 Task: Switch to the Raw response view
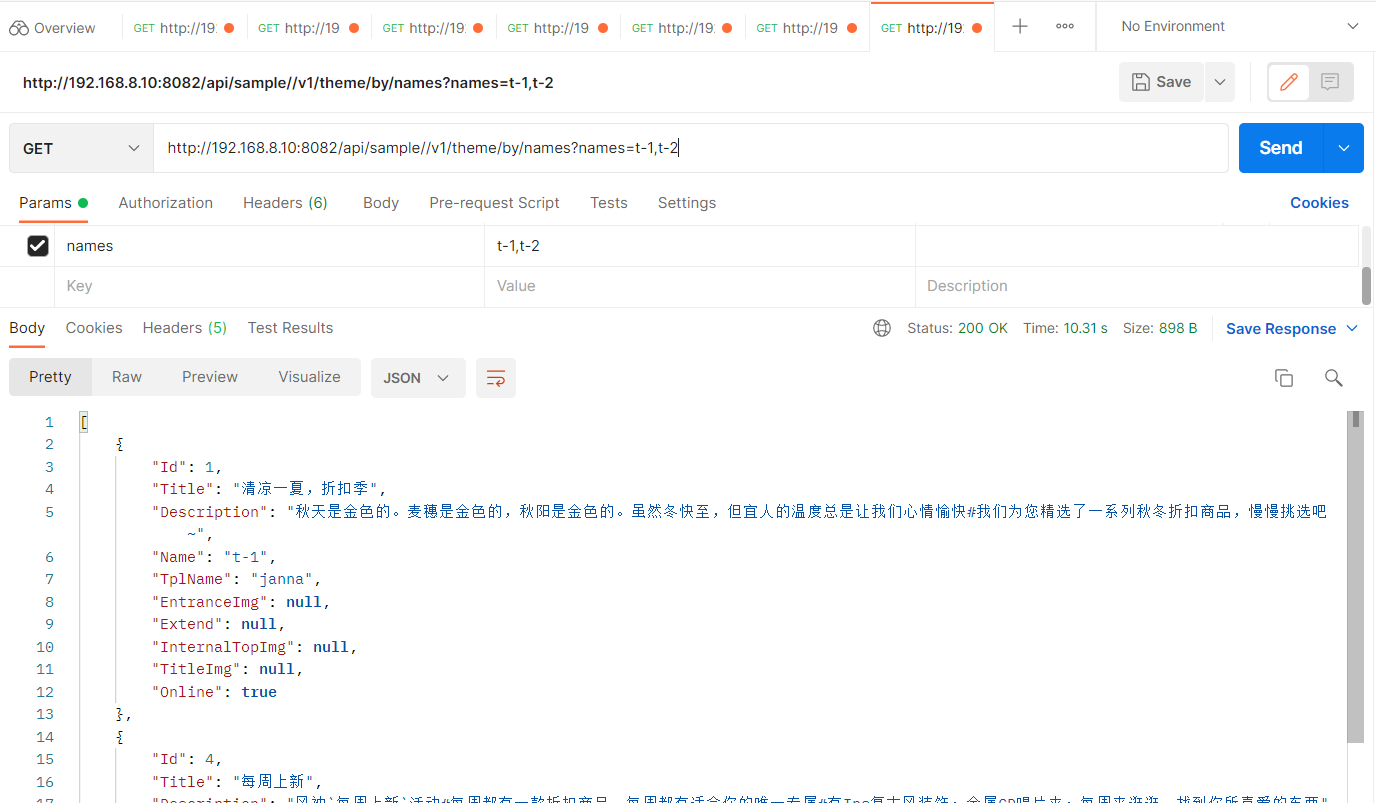(x=126, y=377)
